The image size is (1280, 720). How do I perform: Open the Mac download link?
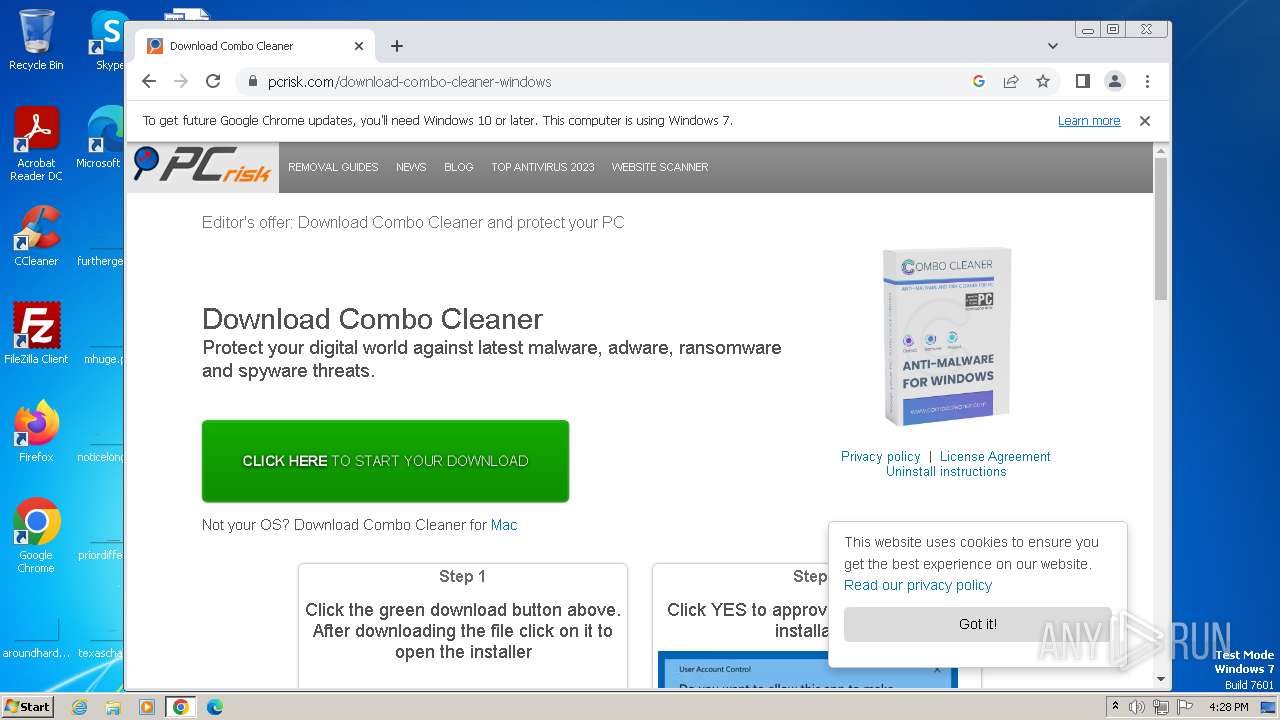504,525
